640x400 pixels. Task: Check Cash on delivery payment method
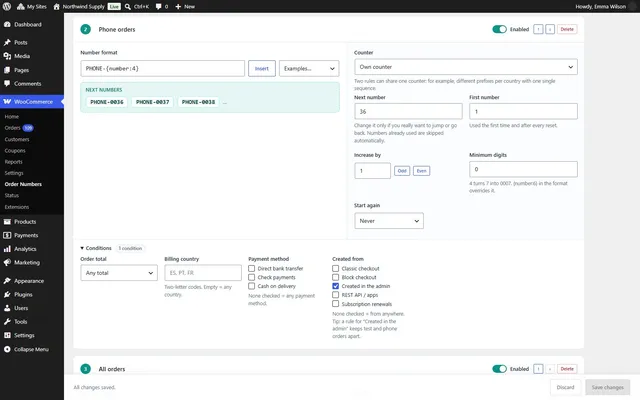tap(251, 286)
